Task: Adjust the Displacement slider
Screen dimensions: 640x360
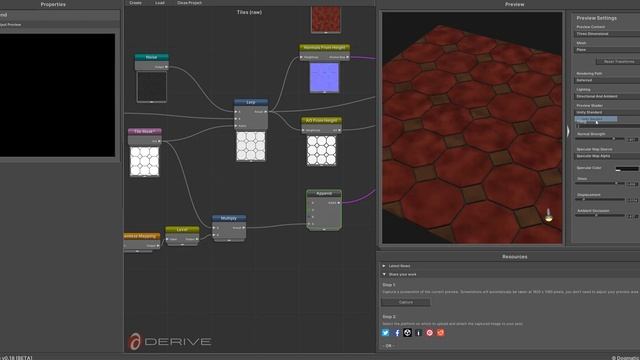Action: click(x=600, y=199)
